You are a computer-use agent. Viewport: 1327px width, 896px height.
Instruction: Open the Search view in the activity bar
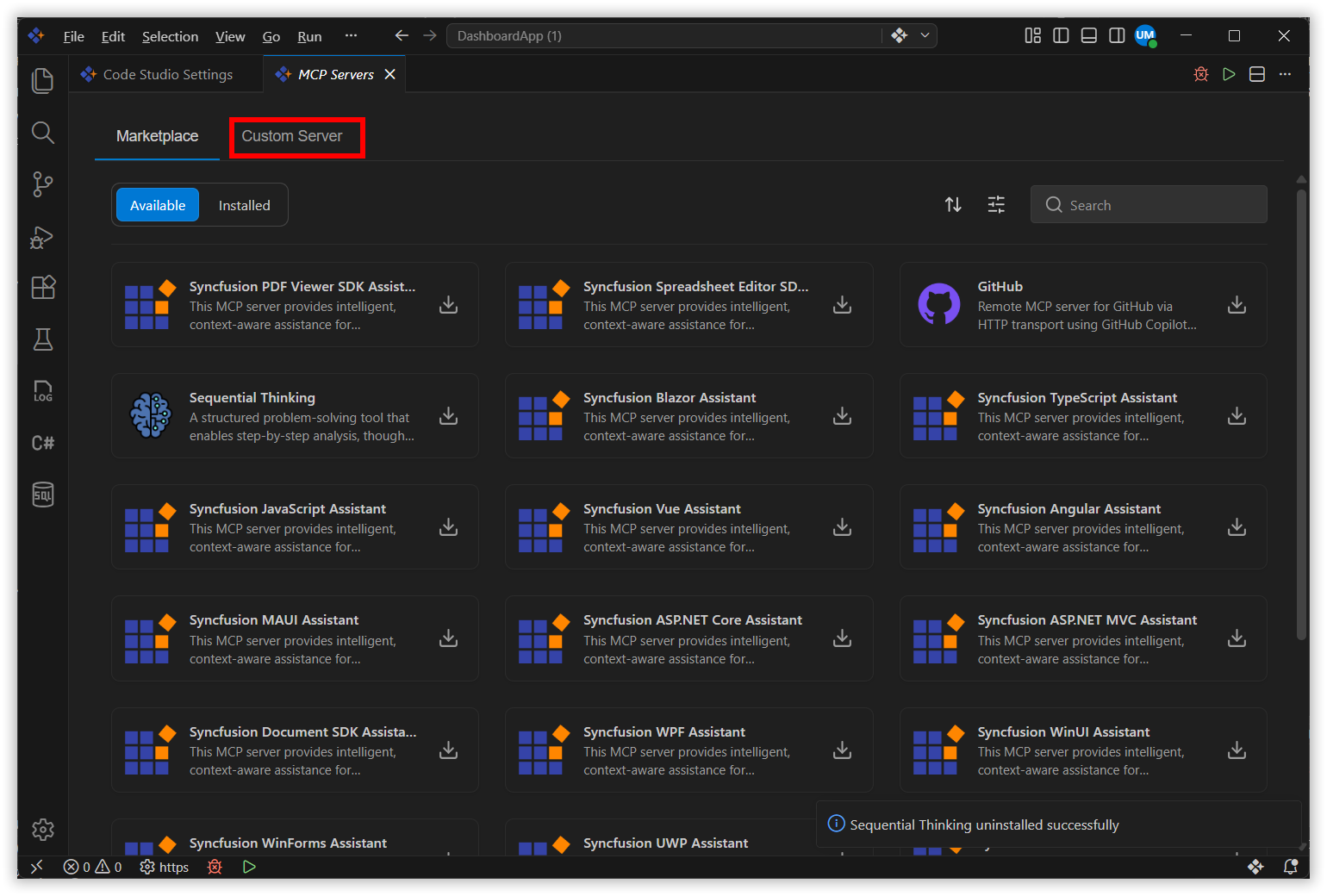pyautogui.click(x=42, y=133)
